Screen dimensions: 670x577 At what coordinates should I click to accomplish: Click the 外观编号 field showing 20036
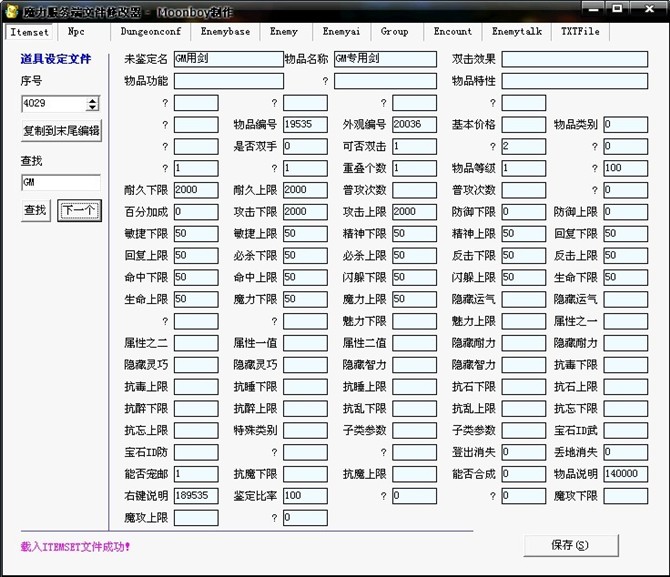(414, 125)
